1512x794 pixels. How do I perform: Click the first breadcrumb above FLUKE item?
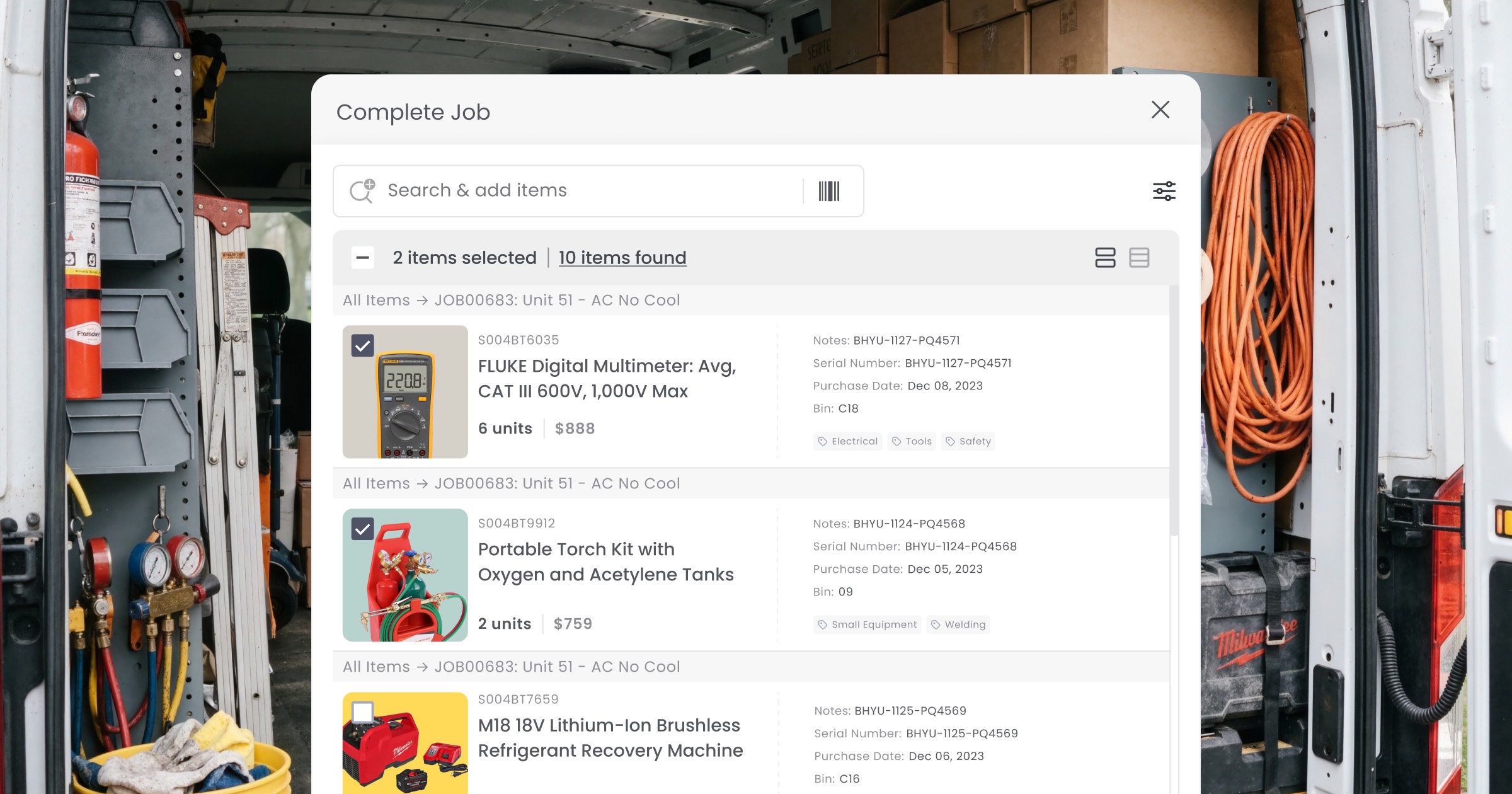pos(512,301)
